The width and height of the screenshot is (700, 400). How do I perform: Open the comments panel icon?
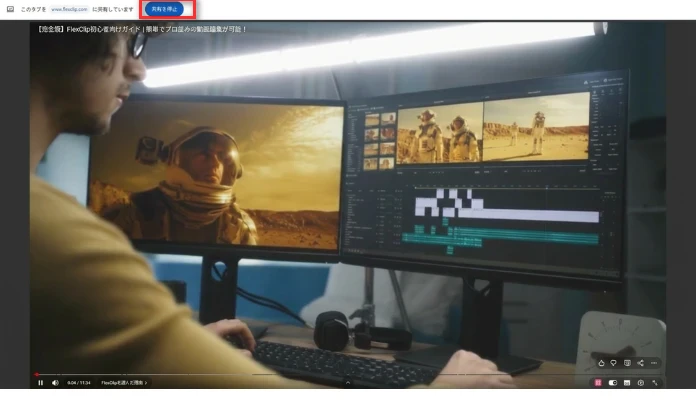coord(627,363)
